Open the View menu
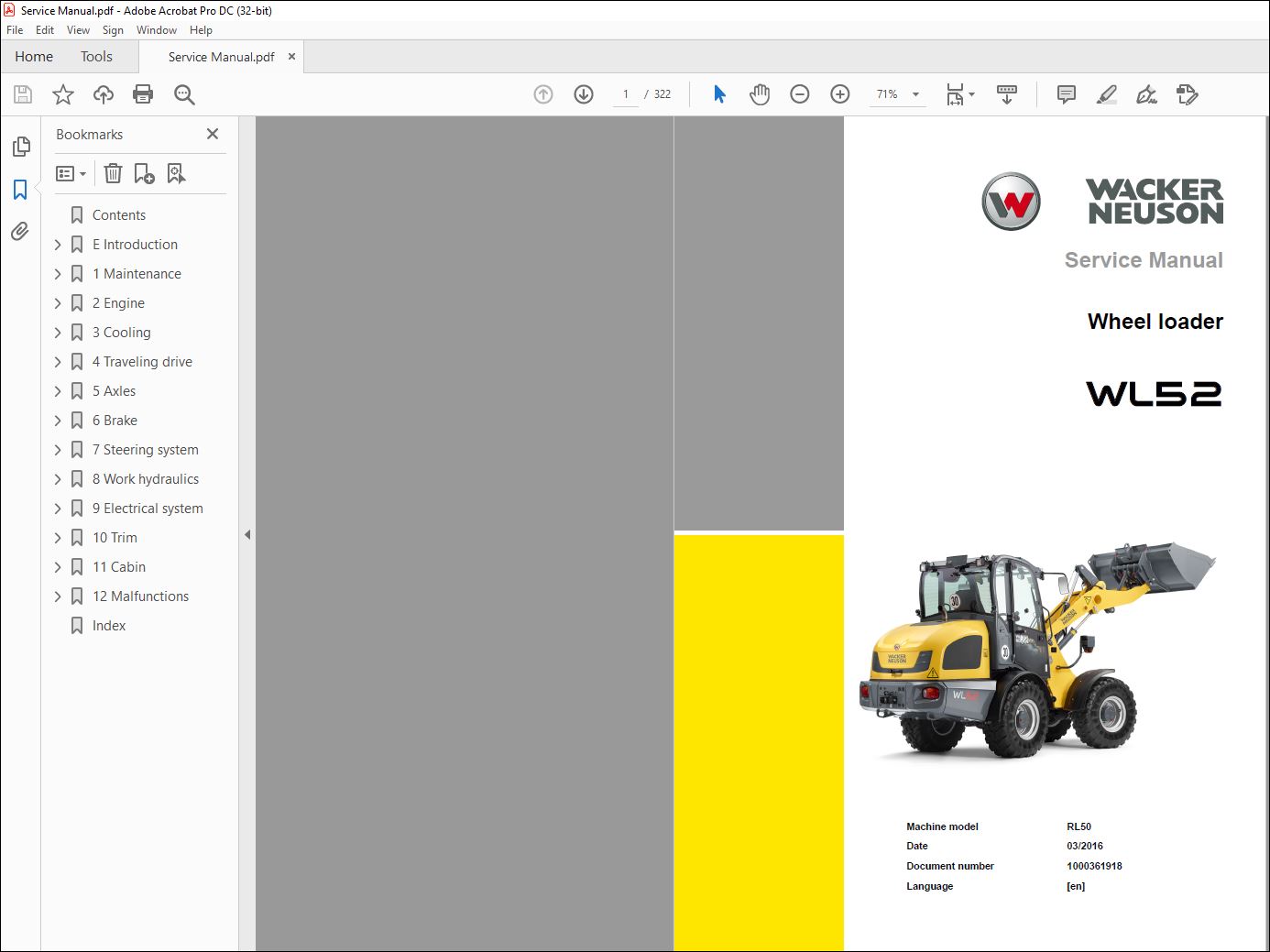 78,30
